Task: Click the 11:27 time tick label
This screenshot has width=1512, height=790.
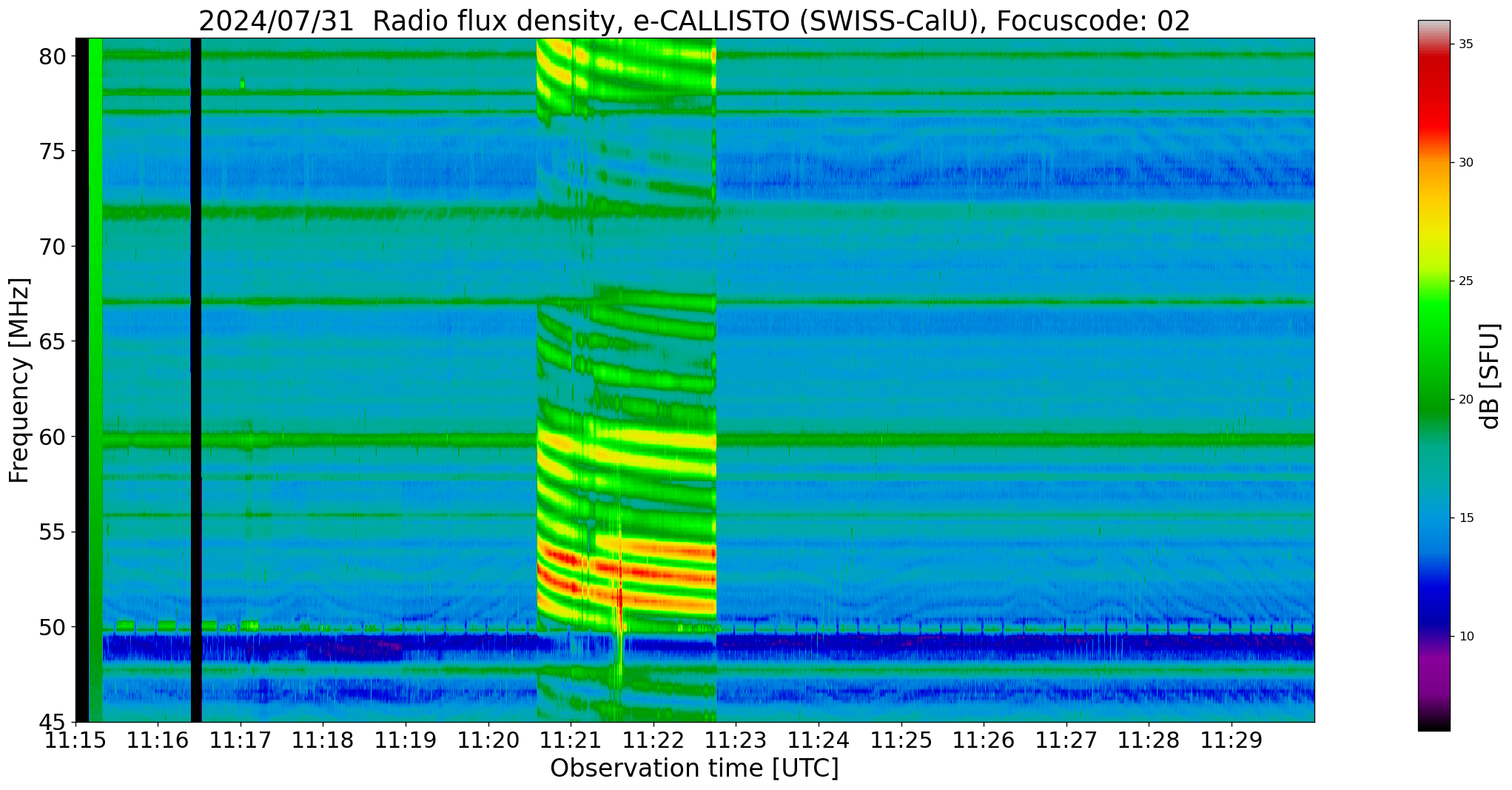Action: (1066, 740)
